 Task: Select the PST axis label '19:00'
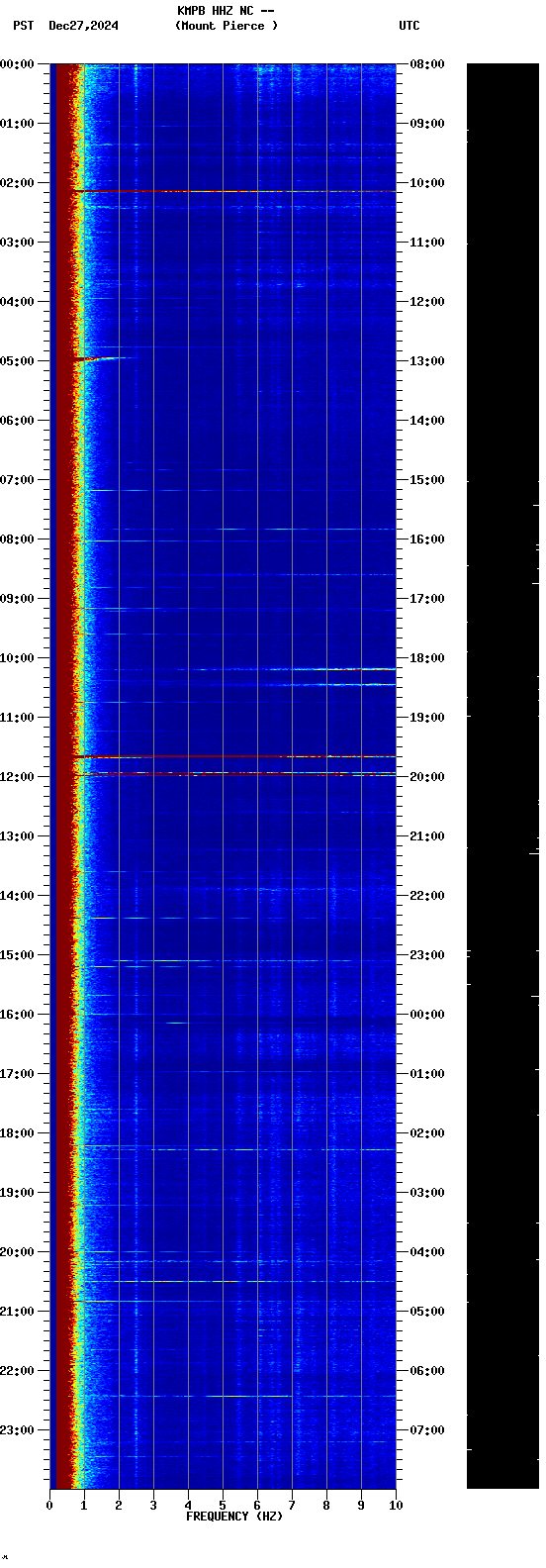18,1193
